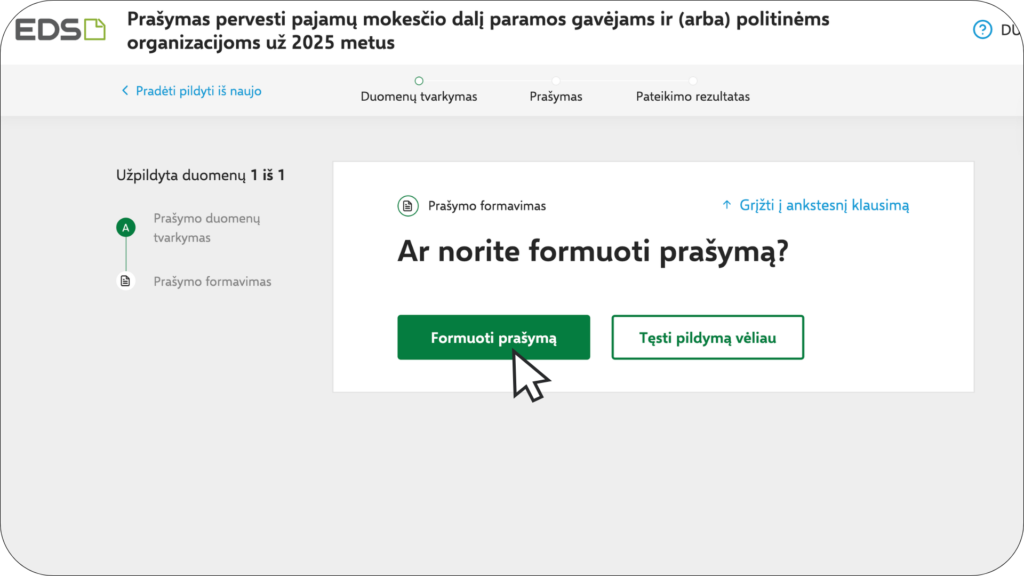Click the green A circle step icon
The height and width of the screenshot is (576, 1024).
click(x=125, y=228)
